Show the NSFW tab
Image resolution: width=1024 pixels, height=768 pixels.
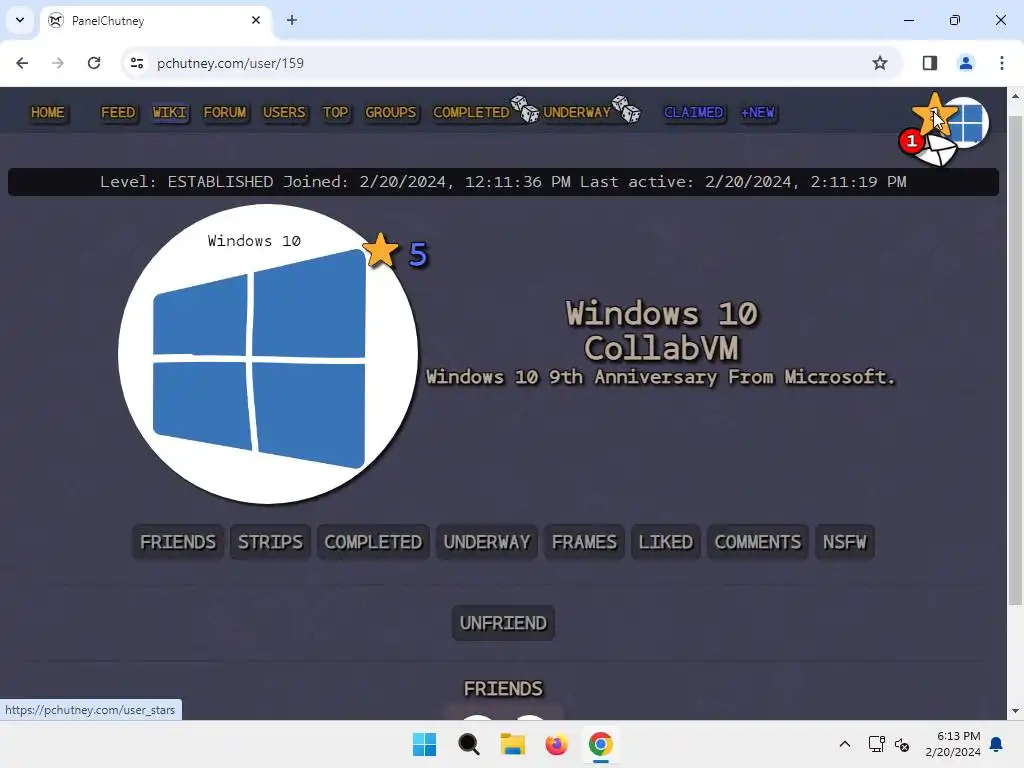pyautogui.click(x=844, y=542)
